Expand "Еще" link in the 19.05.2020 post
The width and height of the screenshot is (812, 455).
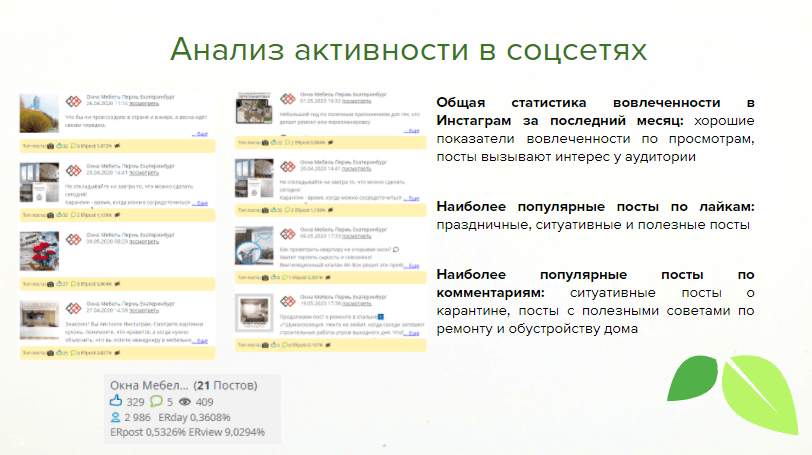click(412, 333)
